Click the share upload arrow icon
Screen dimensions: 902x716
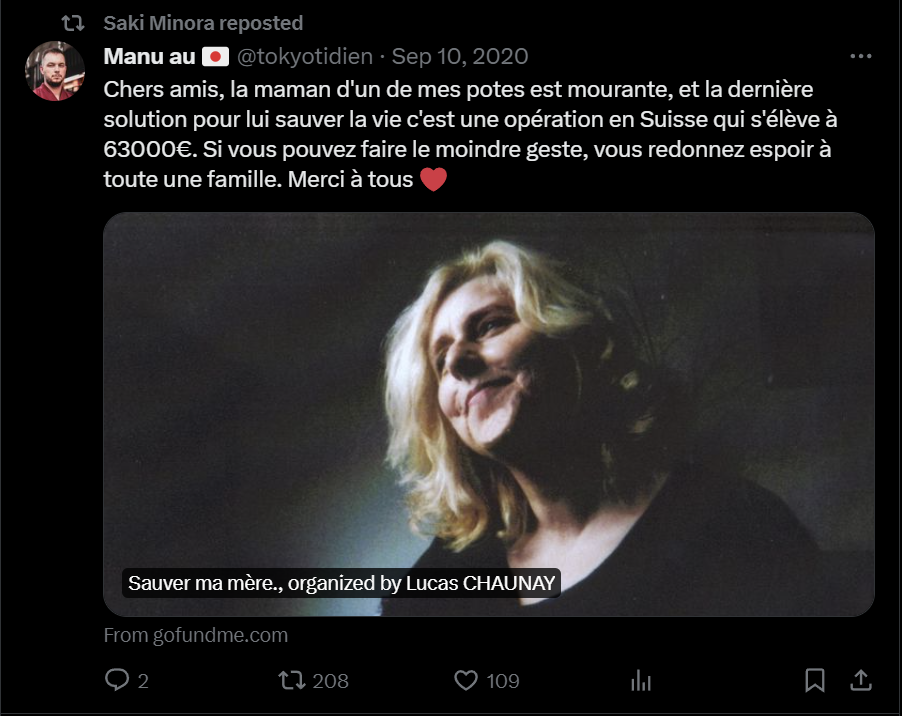point(859,681)
